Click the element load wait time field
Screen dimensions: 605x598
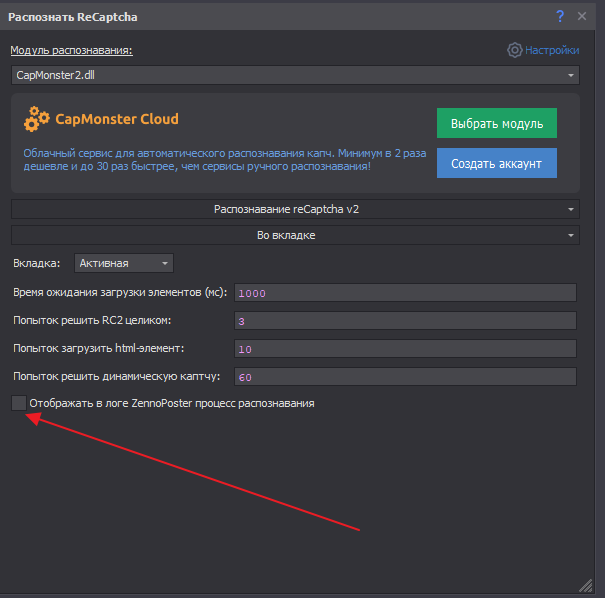(405, 293)
